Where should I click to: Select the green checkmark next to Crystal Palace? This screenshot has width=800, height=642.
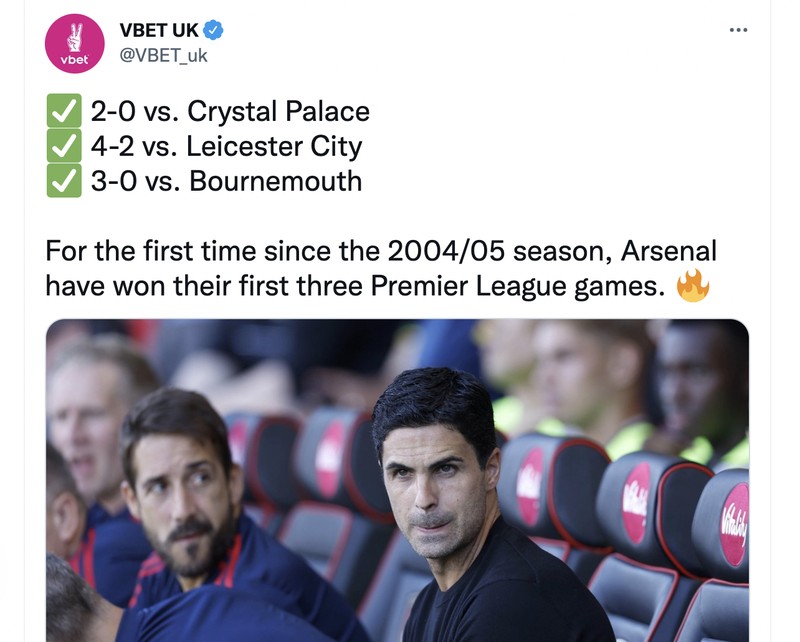click(x=63, y=111)
